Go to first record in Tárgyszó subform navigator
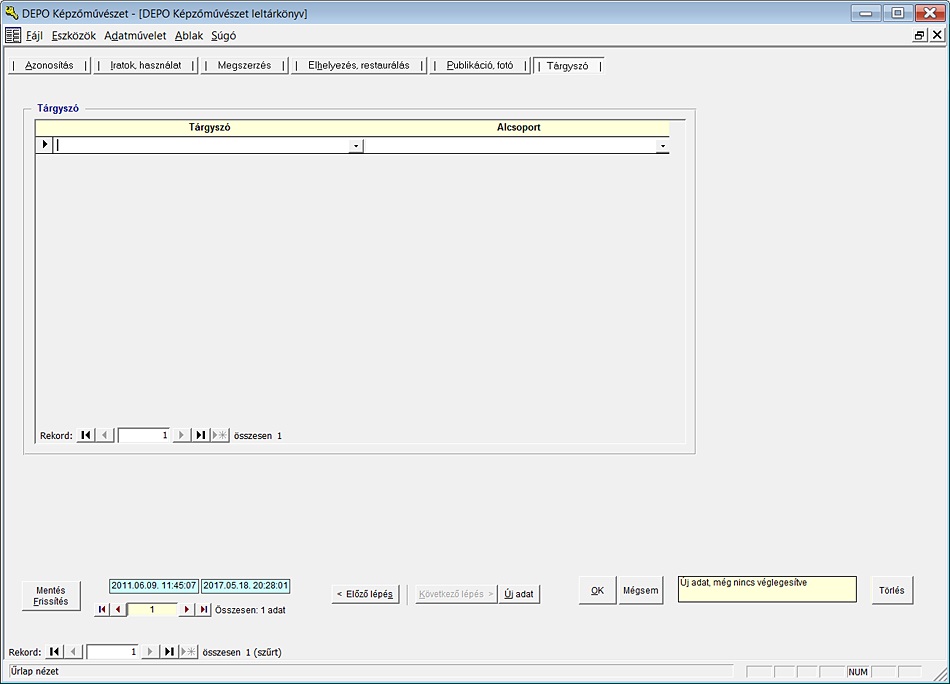Viewport: 950px width, 684px height. [86, 435]
